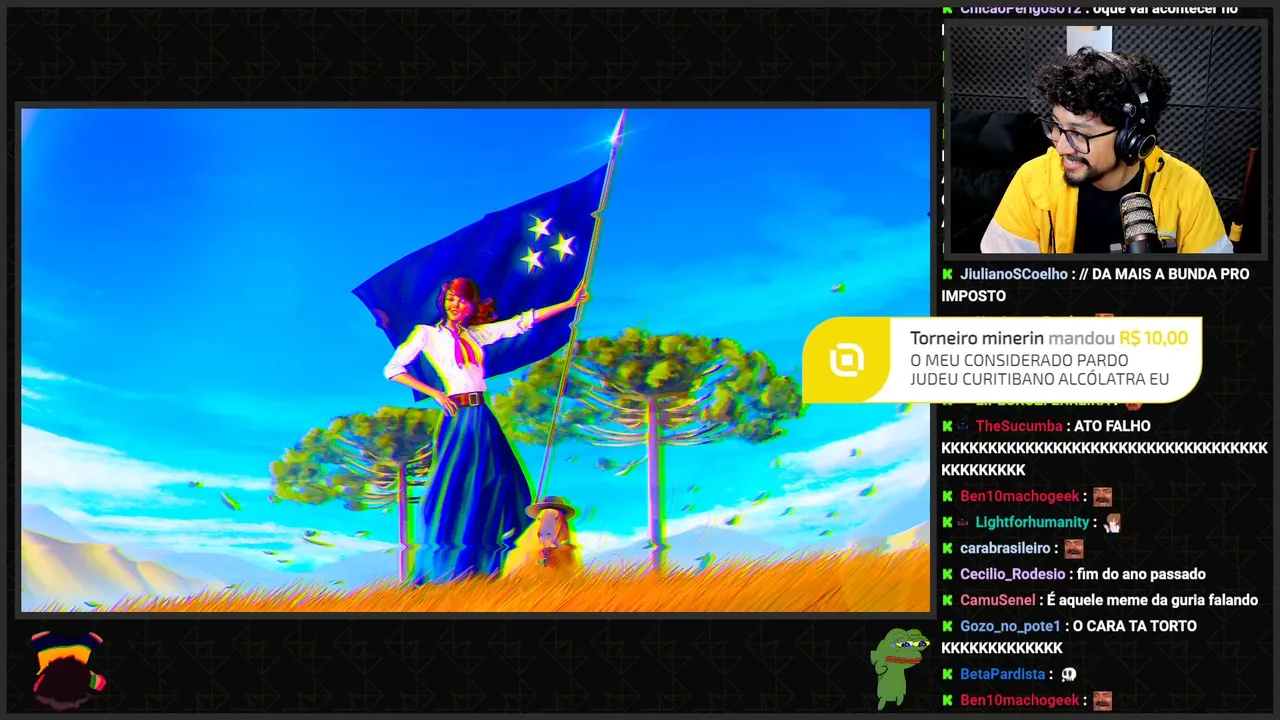Click the green Kick badge beside BetaPardista
This screenshot has width=1280, height=720.
[x=947, y=674]
